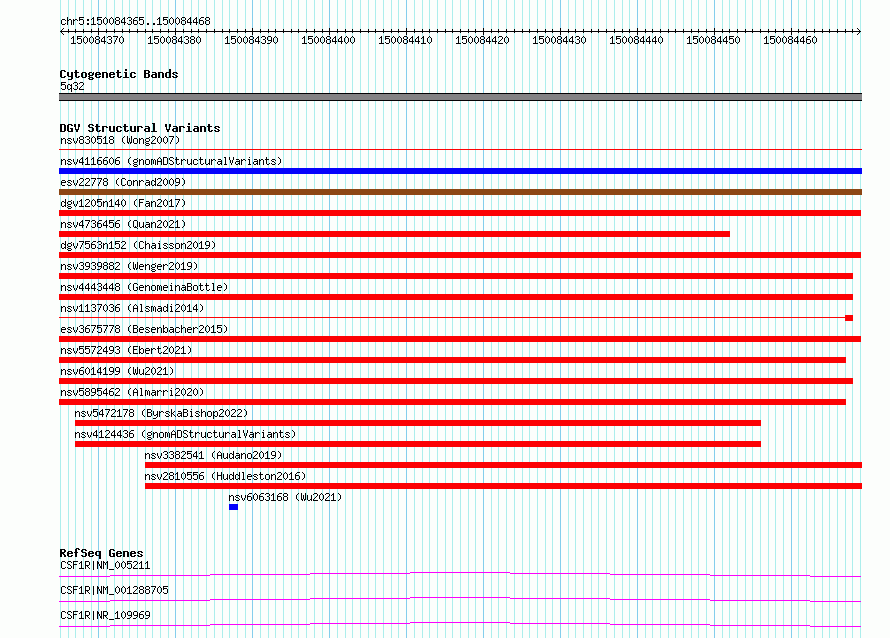Image resolution: width=890 pixels, height=638 pixels.
Task: Open CSF1R|NM_005211 gene label
Action: coord(105,565)
